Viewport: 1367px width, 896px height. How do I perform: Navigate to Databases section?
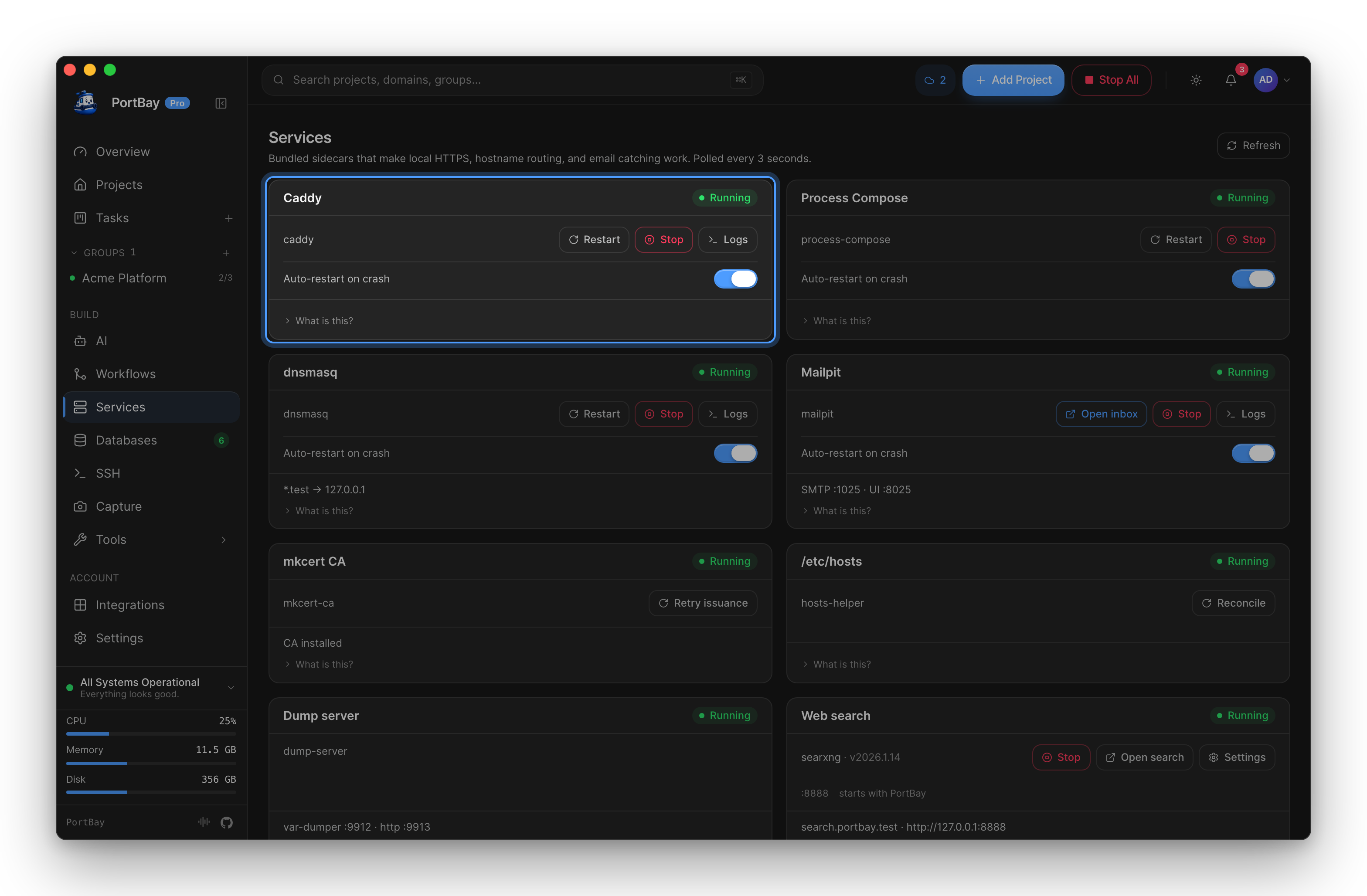coord(152,441)
